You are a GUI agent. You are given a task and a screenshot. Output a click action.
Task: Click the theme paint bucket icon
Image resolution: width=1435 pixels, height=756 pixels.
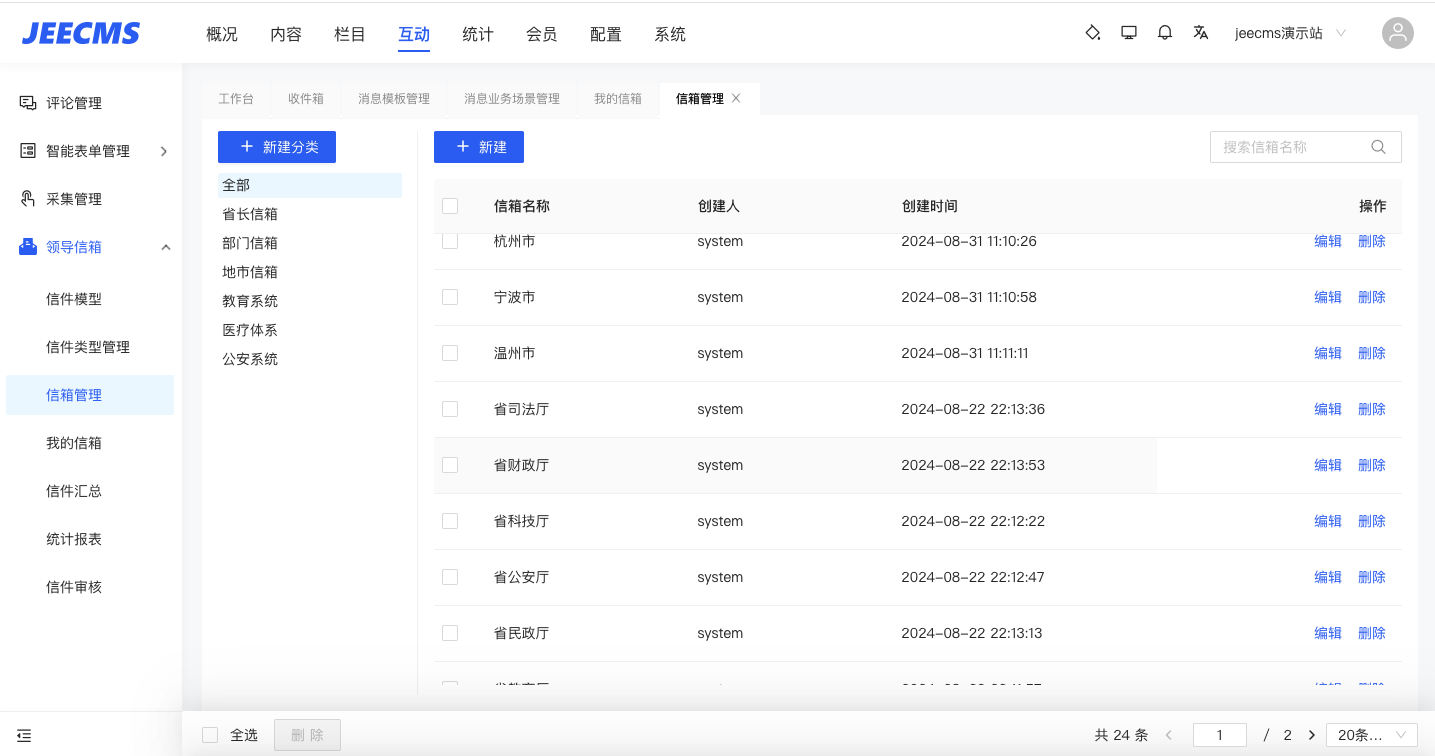[x=1093, y=33]
